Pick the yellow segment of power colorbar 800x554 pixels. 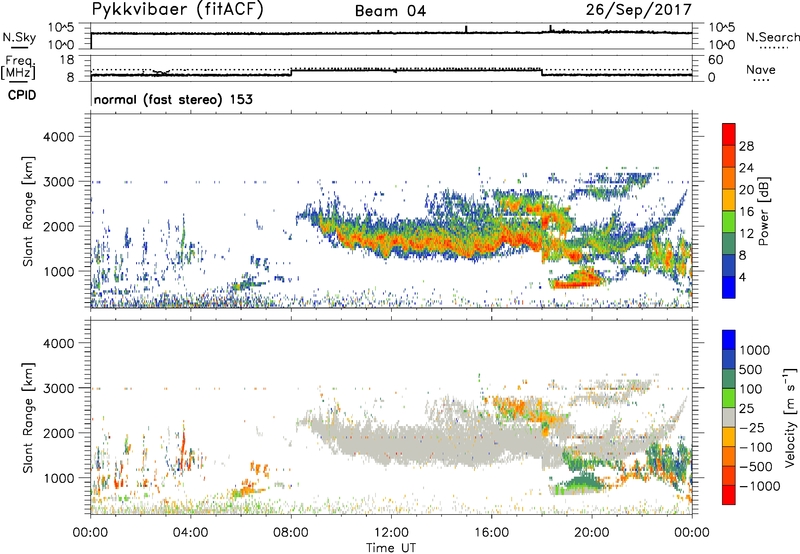pyautogui.click(x=729, y=200)
